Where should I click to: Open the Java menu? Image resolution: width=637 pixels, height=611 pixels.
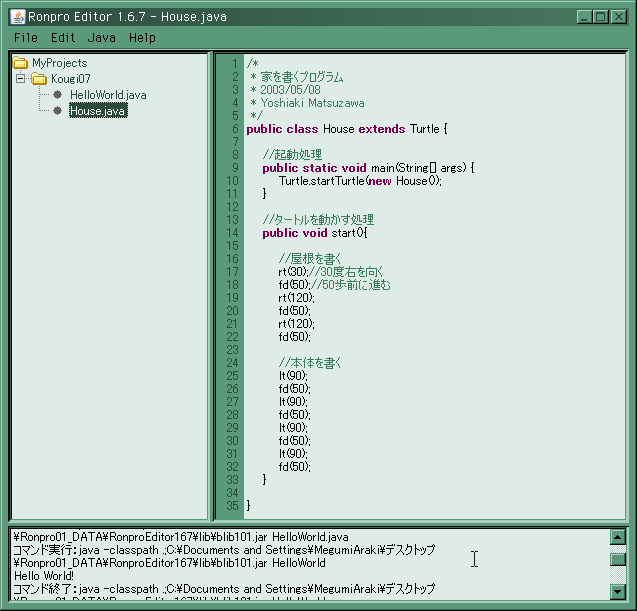pyautogui.click(x=101, y=38)
